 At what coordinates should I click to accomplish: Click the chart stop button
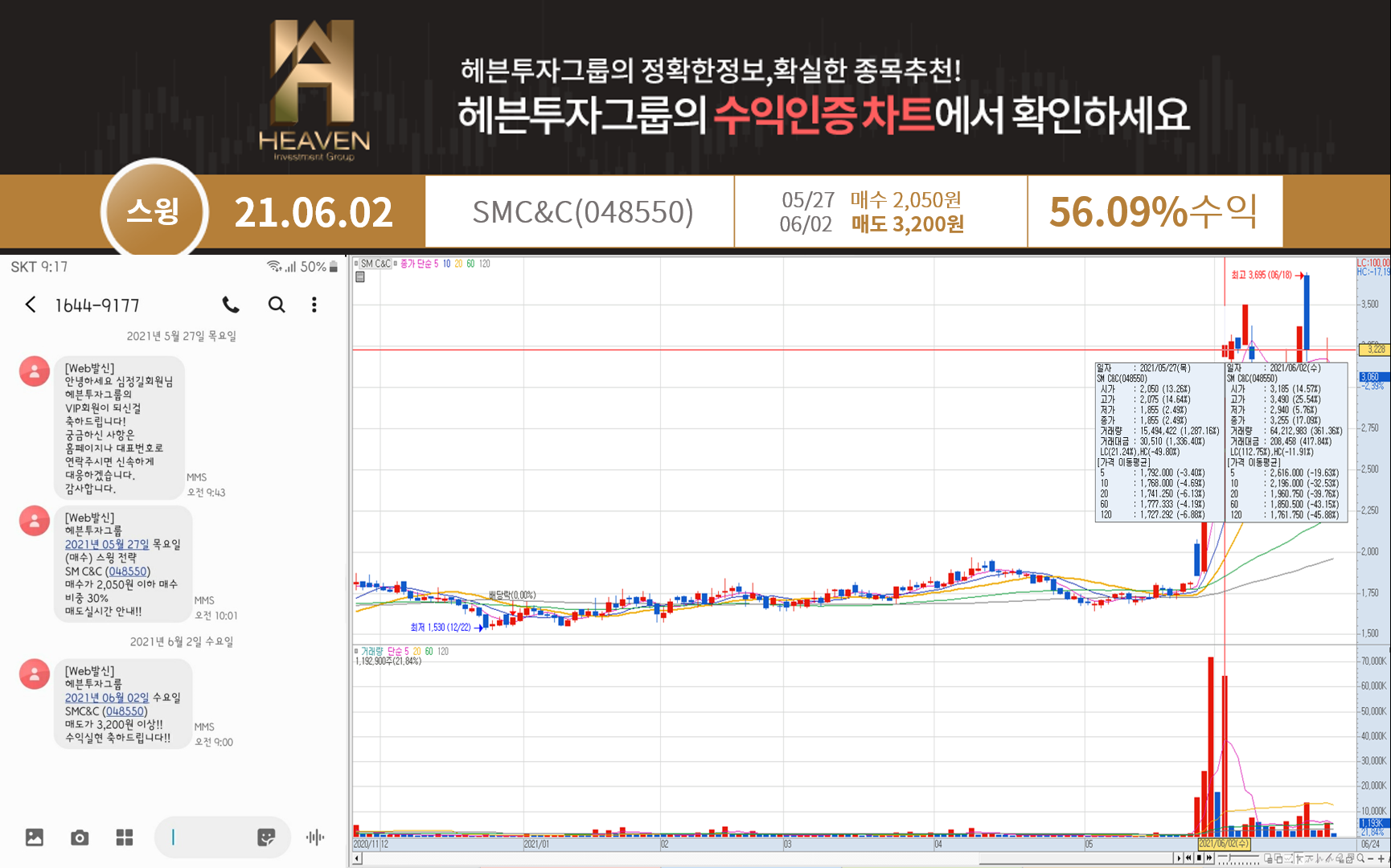1199,858
